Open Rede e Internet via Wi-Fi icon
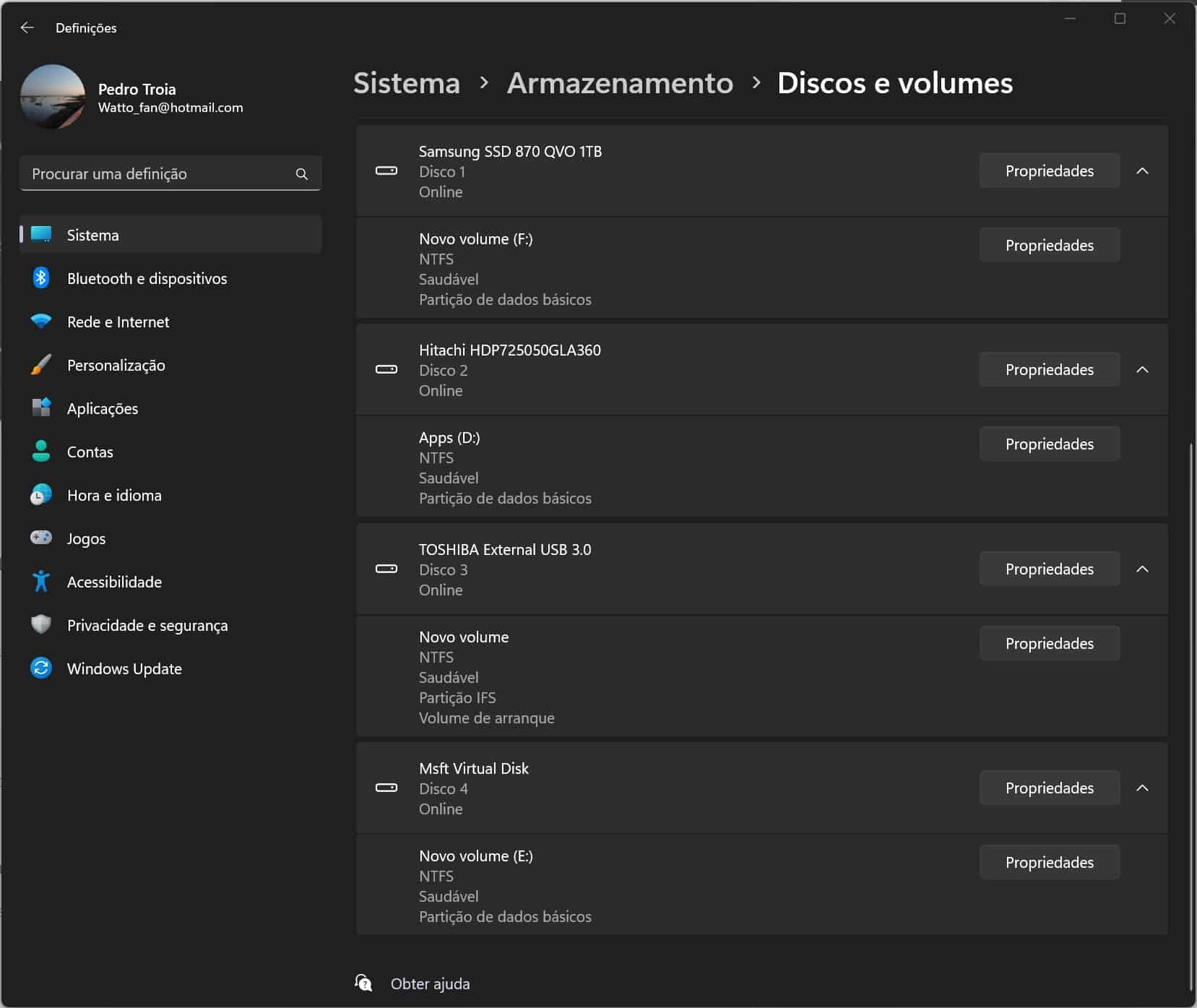The image size is (1197, 1008). point(41,322)
